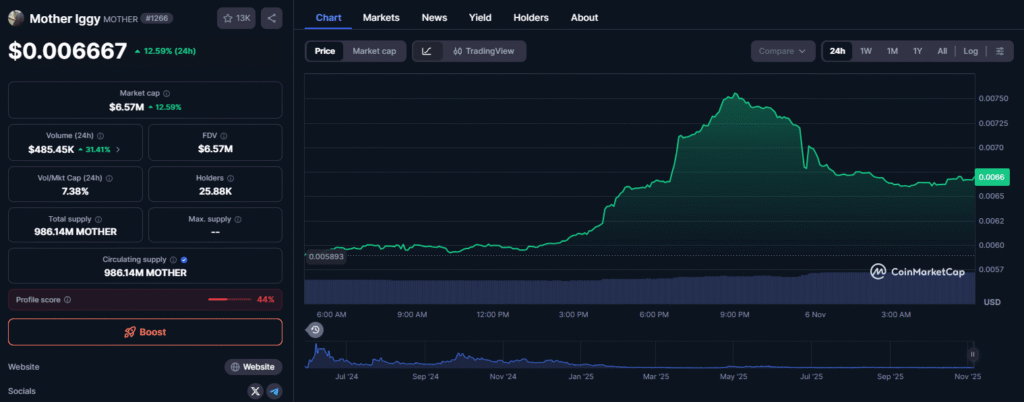Toggle Log scale on the chart
The width and height of the screenshot is (1024, 402).
point(970,51)
